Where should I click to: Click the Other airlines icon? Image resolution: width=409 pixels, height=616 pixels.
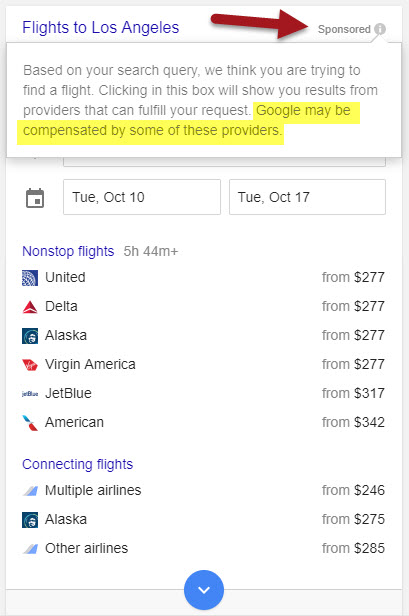[30, 548]
